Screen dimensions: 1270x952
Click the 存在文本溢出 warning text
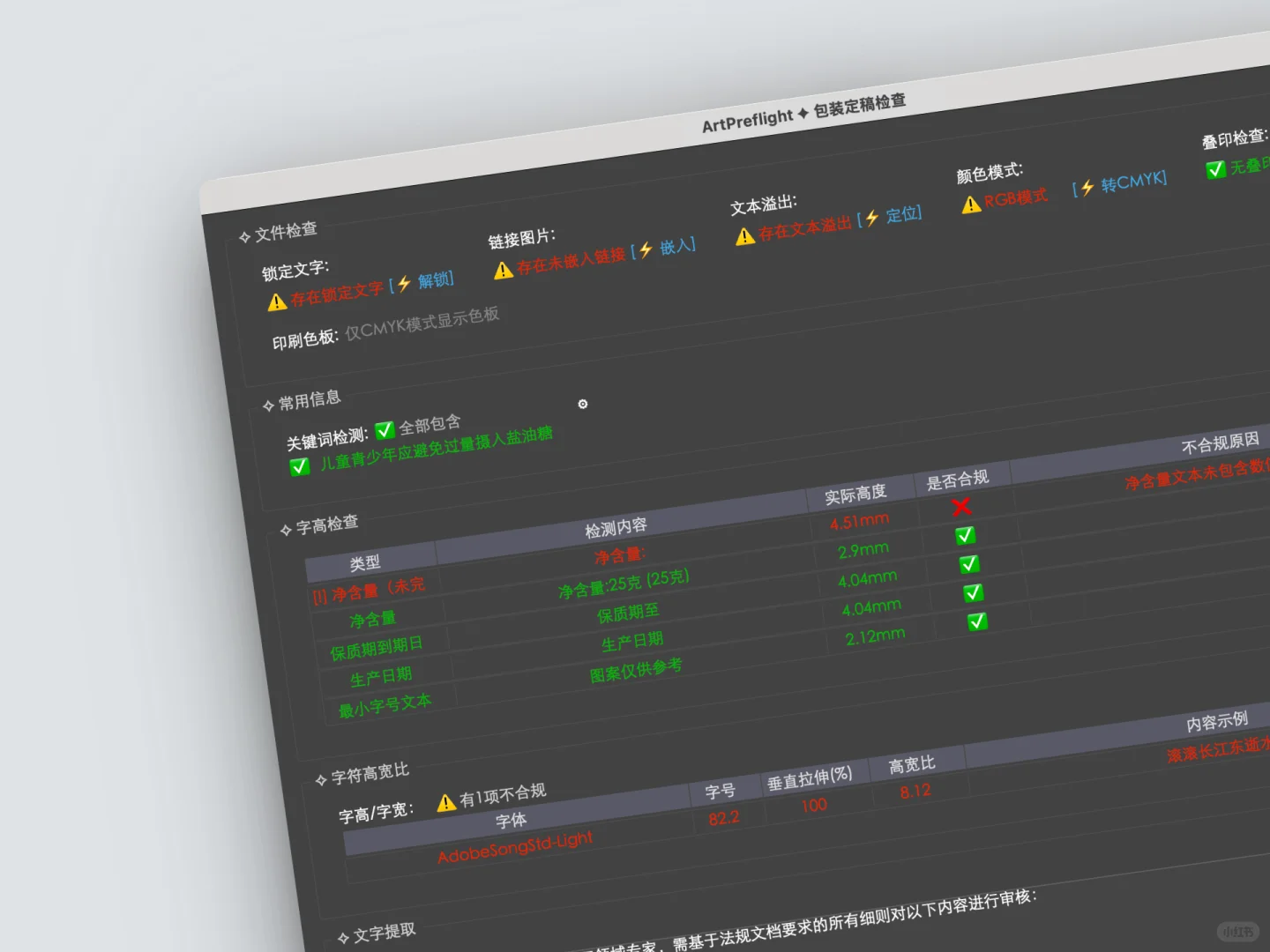pyautogui.click(x=805, y=228)
